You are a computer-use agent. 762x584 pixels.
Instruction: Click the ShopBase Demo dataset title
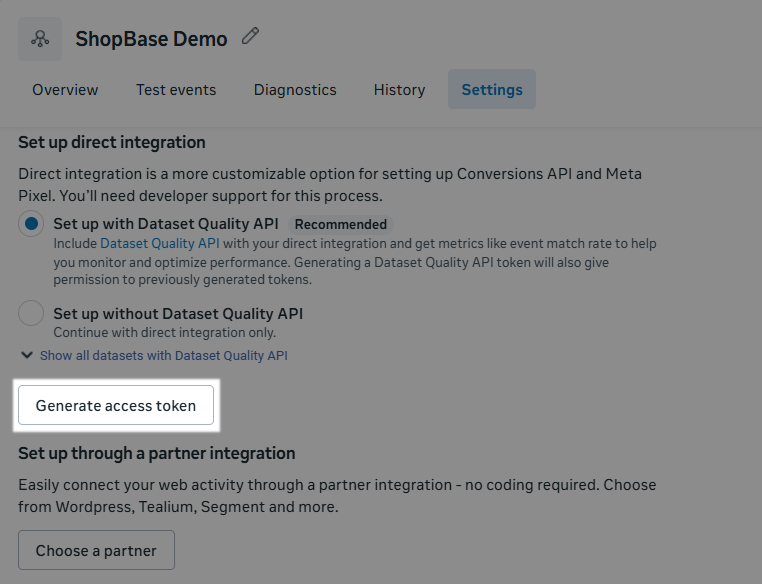point(151,39)
